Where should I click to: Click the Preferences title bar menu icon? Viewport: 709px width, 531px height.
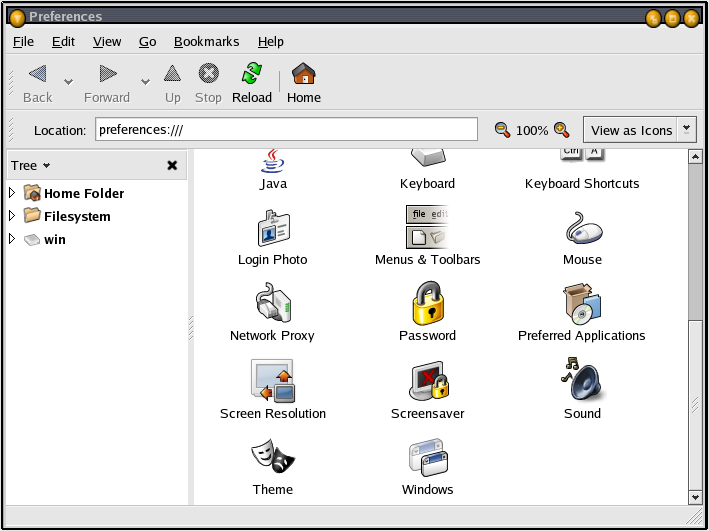pos(17,17)
